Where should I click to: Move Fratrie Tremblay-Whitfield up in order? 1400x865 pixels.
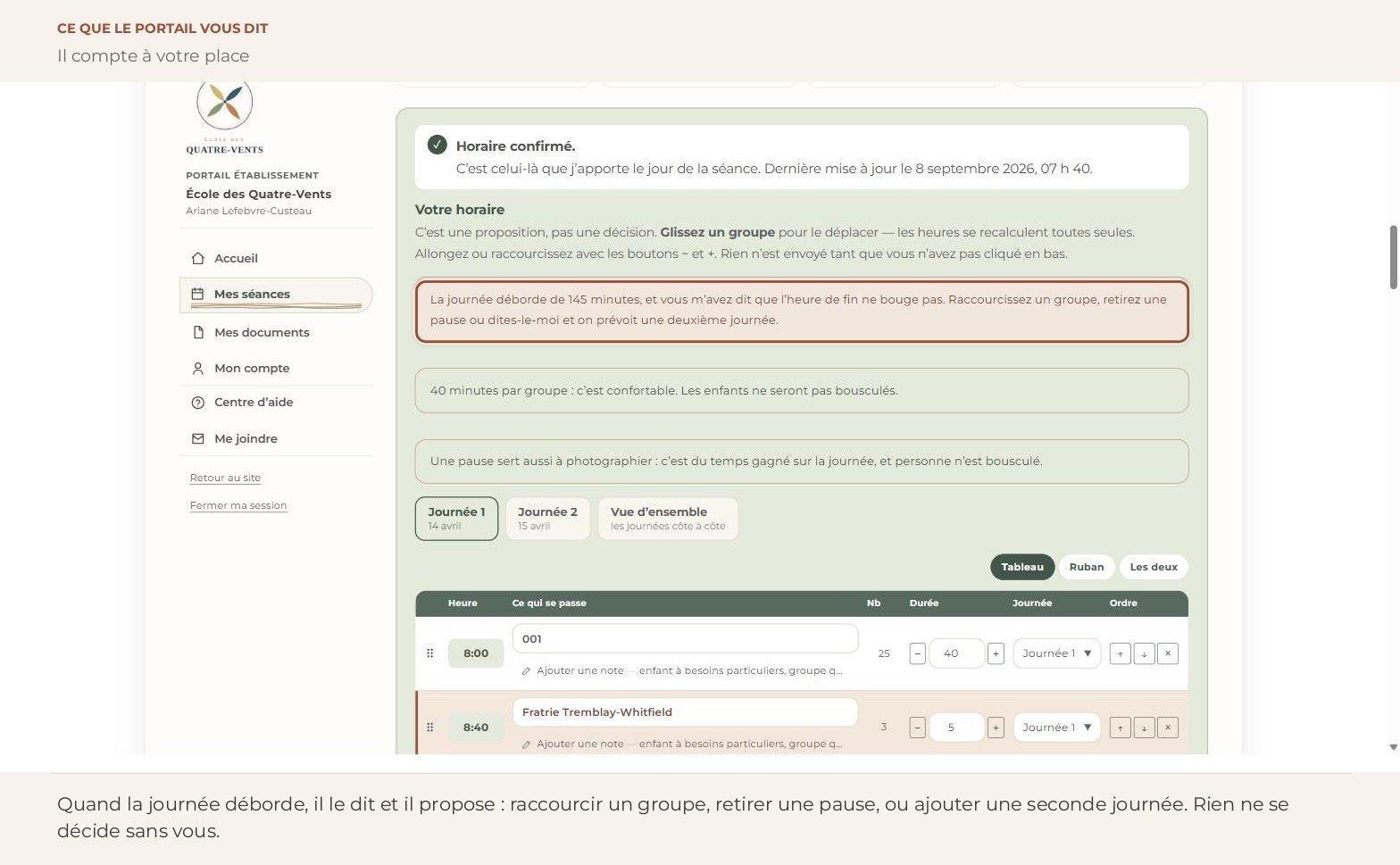coord(1121,728)
